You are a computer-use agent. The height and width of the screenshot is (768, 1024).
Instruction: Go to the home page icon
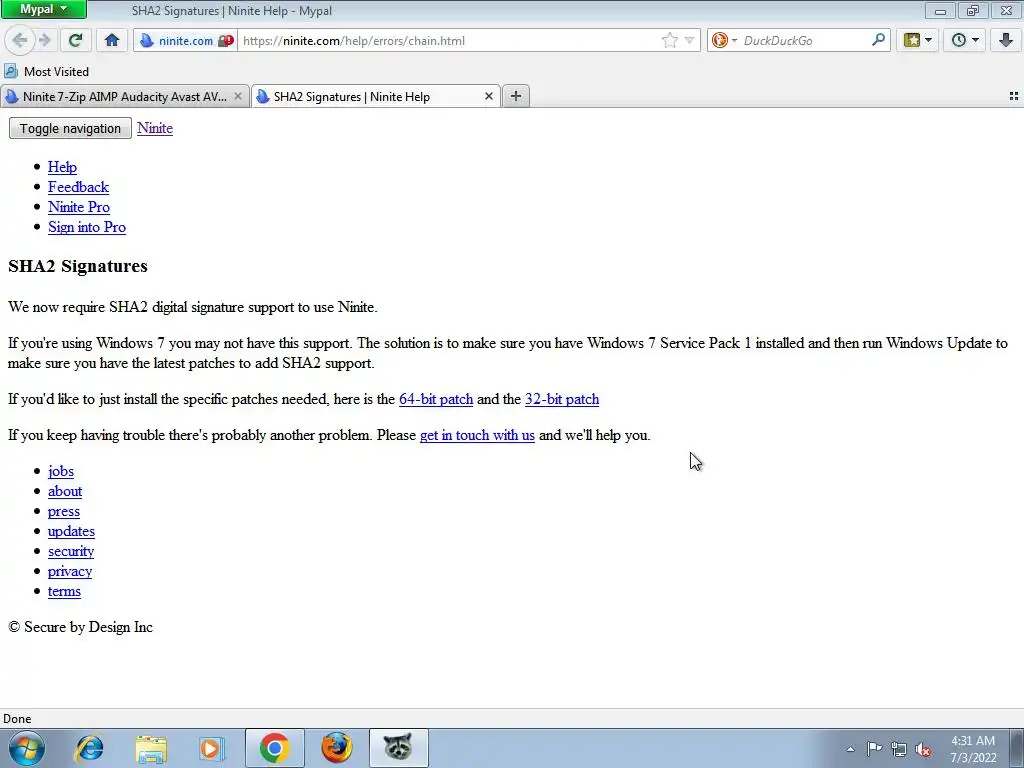[x=112, y=40]
